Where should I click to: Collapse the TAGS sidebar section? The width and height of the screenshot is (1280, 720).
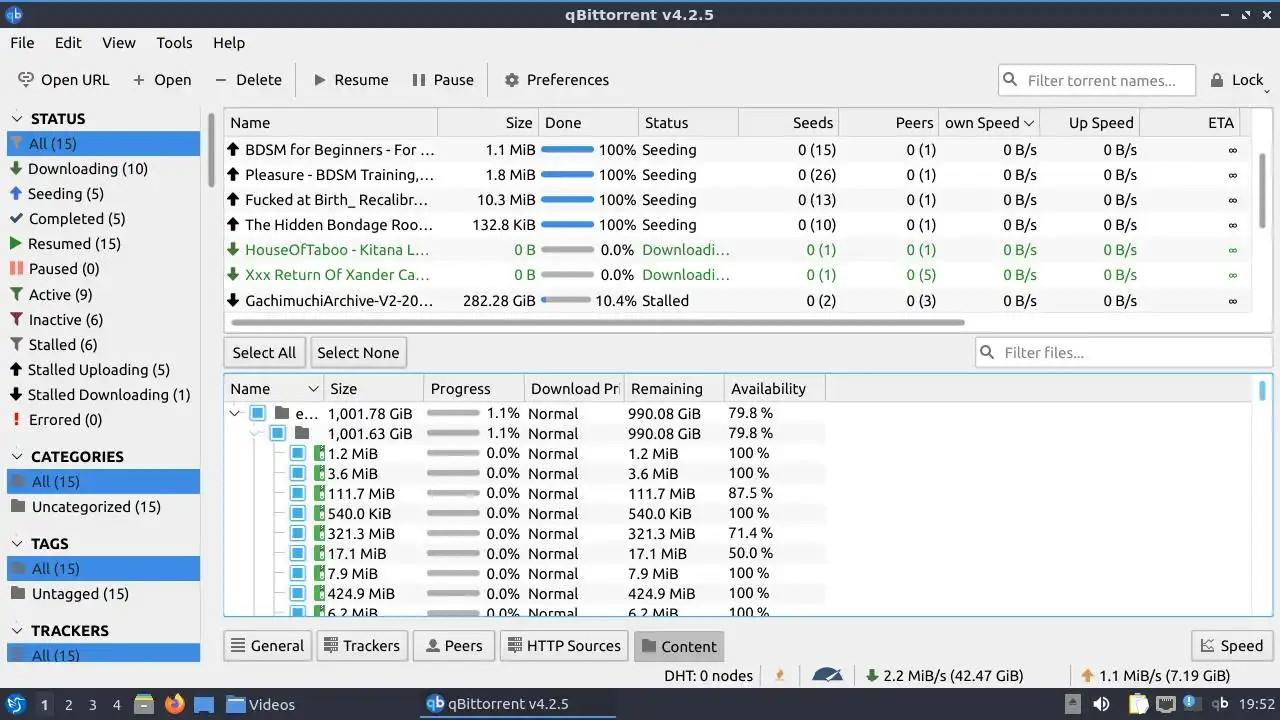pos(17,544)
